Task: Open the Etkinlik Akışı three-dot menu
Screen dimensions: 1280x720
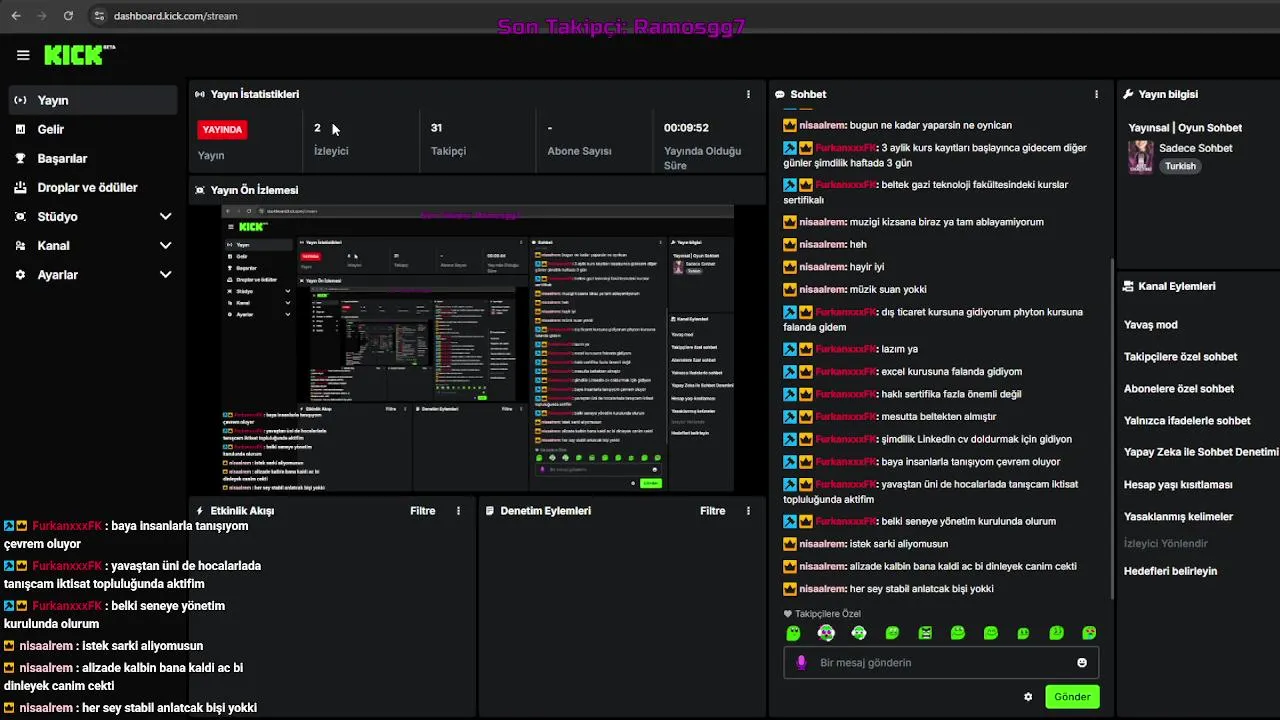Action: click(x=458, y=510)
